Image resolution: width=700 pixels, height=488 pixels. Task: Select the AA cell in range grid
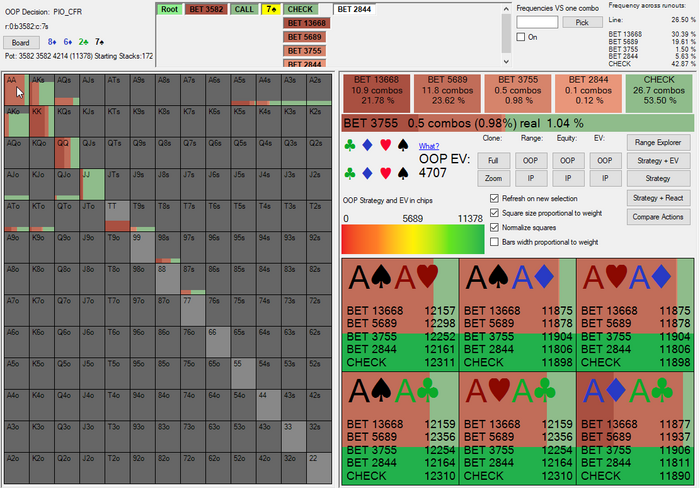pyautogui.click(x=17, y=90)
